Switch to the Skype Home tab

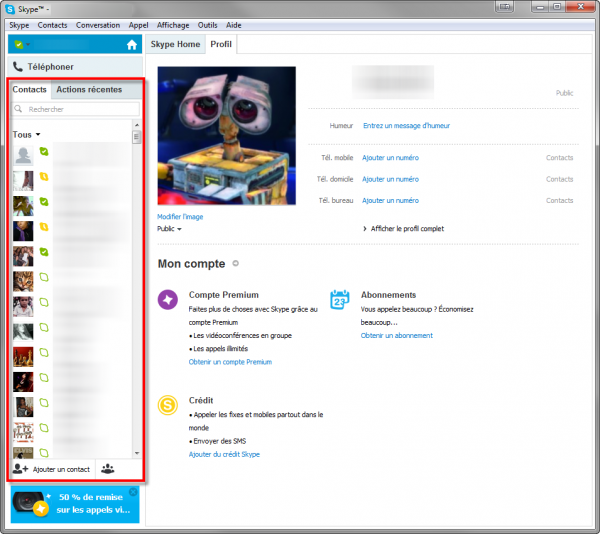click(175, 44)
